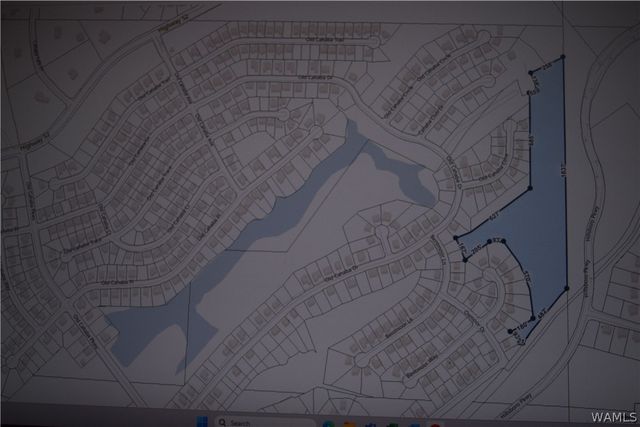Image resolution: width=640 pixels, height=427 pixels.
Task: Select vertex joining the 571 and 627 edges
Action: click(x=530, y=188)
